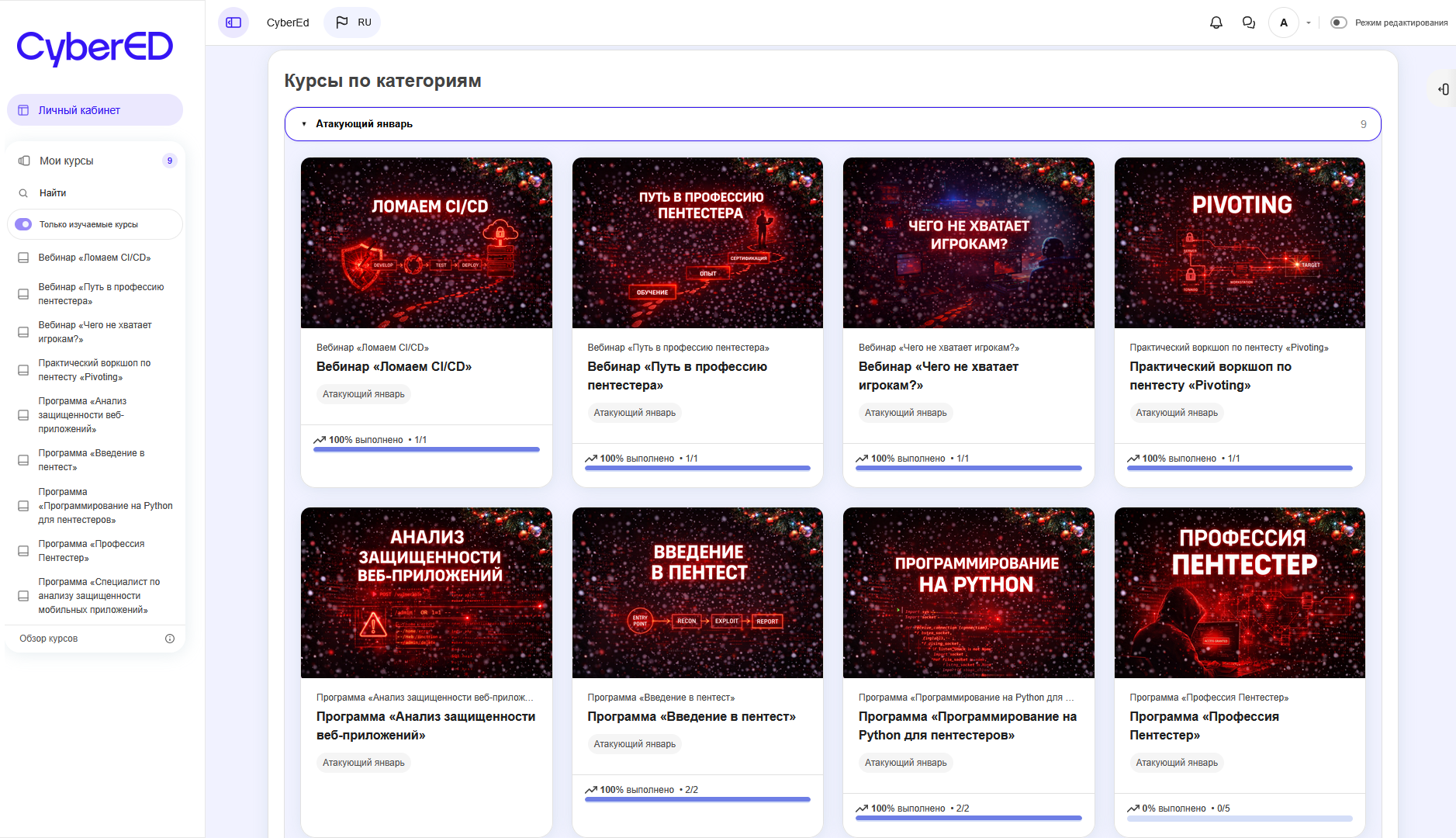The width and height of the screenshot is (1456, 838).
Task: Open Программа «Профессия Пентестер» sidebar item
Action: click(x=91, y=551)
